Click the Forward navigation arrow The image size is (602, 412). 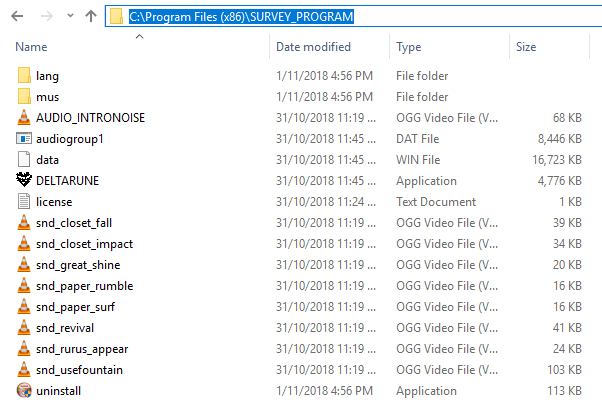point(46,16)
